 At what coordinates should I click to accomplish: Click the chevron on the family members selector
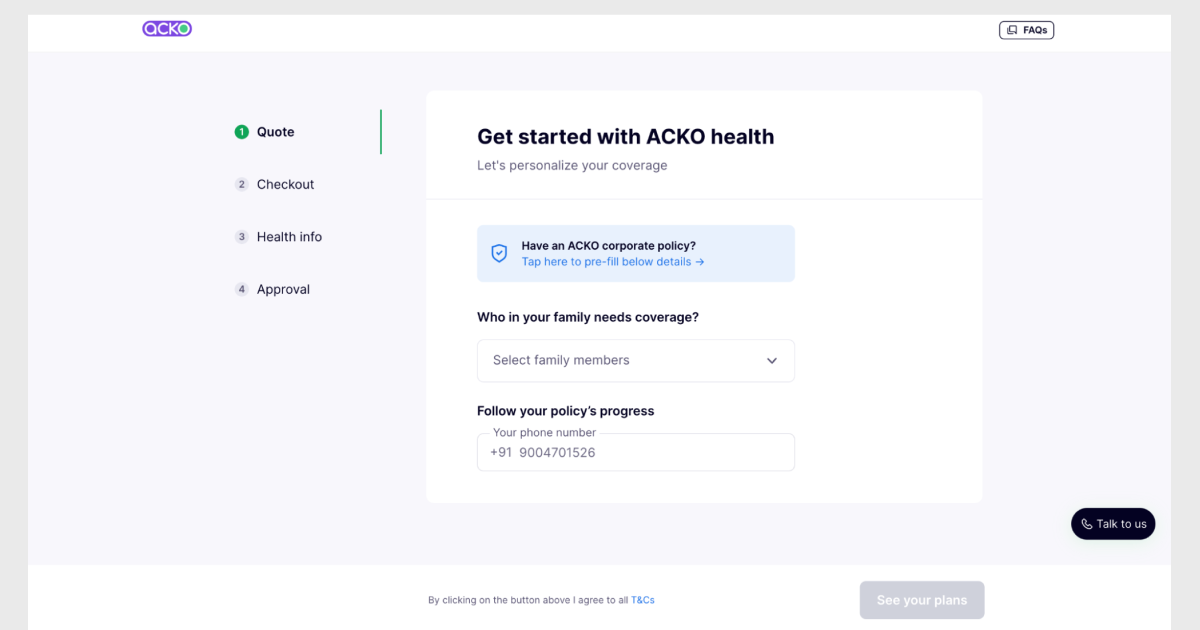coord(771,360)
